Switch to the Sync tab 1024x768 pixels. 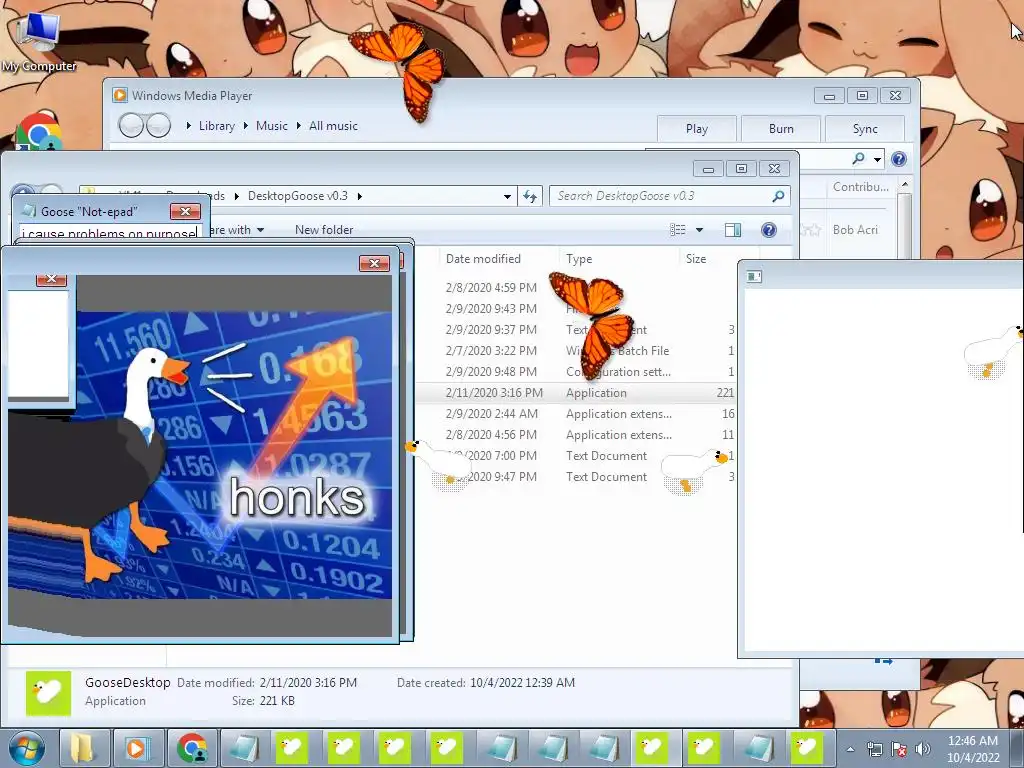(x=865, y=129)
